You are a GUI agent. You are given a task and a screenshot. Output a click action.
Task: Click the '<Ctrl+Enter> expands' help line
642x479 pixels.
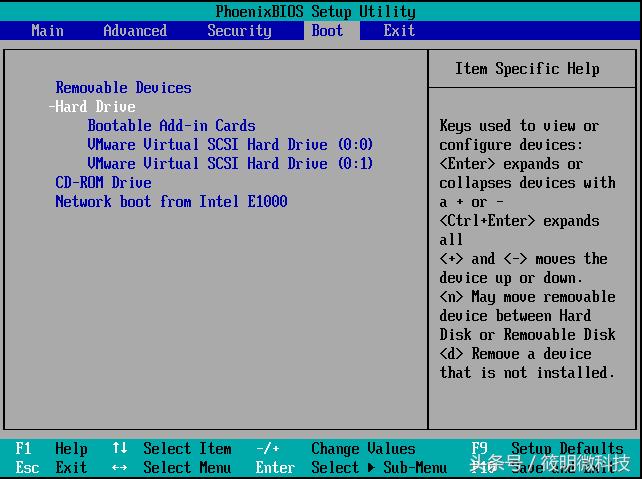click(520, 221)
